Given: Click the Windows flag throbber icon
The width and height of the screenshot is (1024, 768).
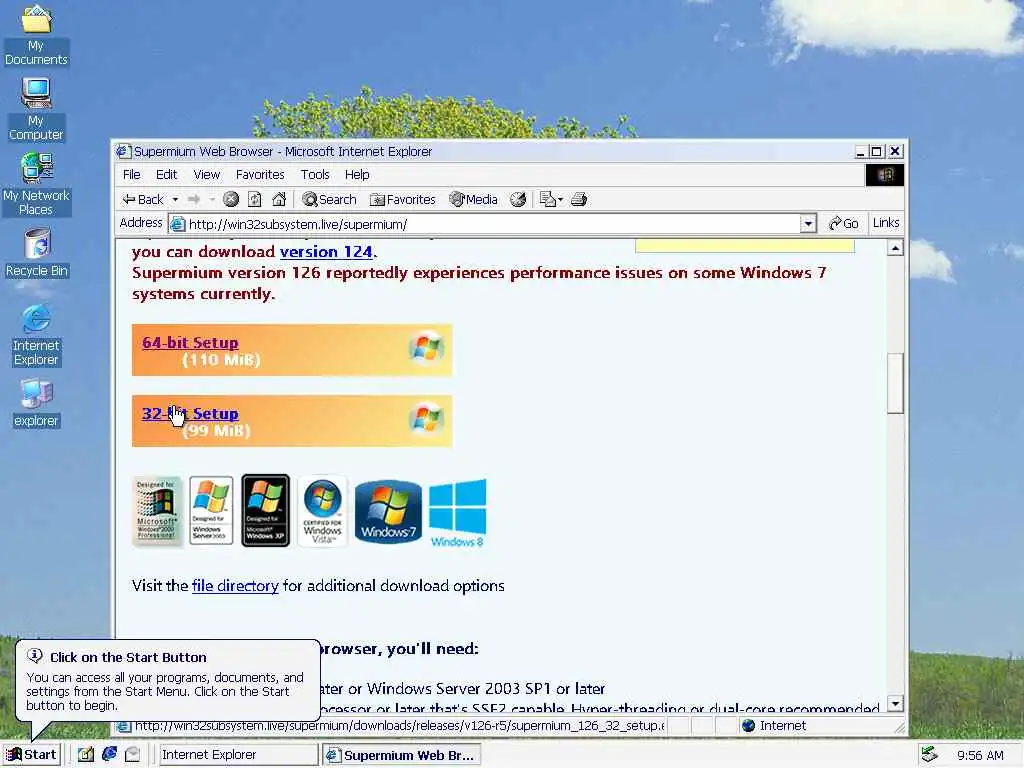Looking at the screenshot, I should tap(885, 175).
